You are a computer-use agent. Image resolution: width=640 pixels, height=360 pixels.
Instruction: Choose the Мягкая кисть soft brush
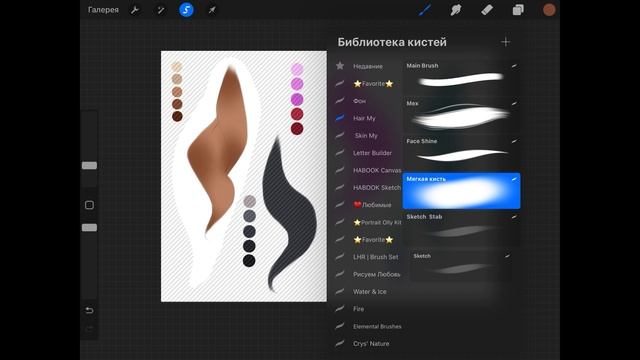click(461, 191)
